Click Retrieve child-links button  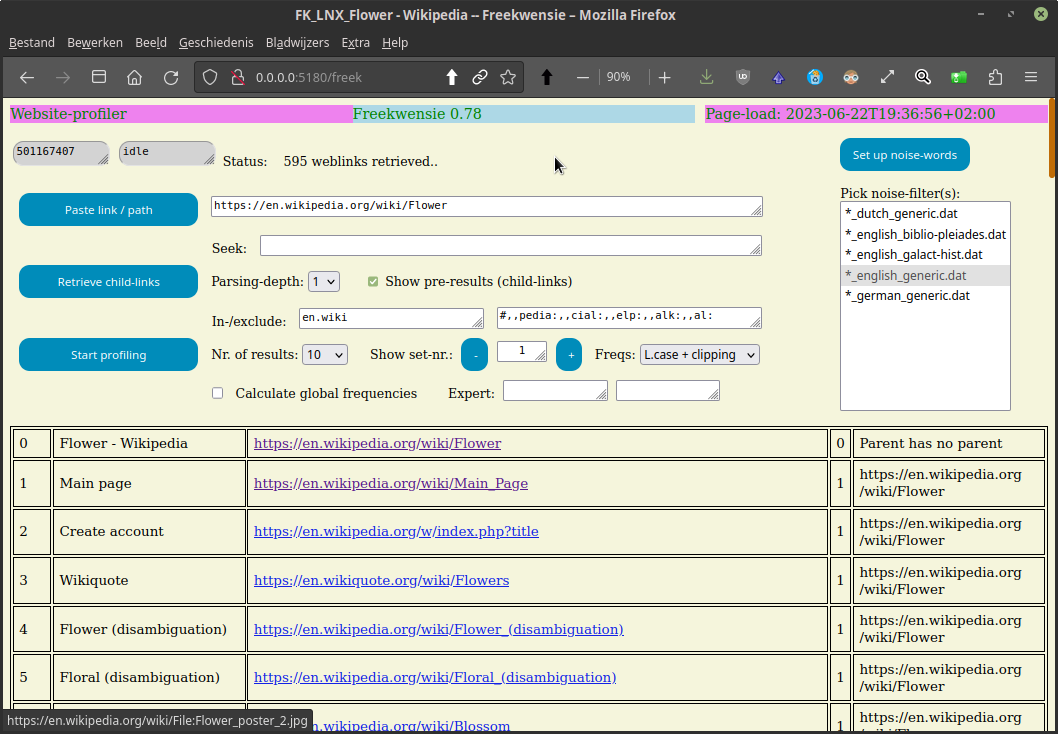[x=109, y=282]
